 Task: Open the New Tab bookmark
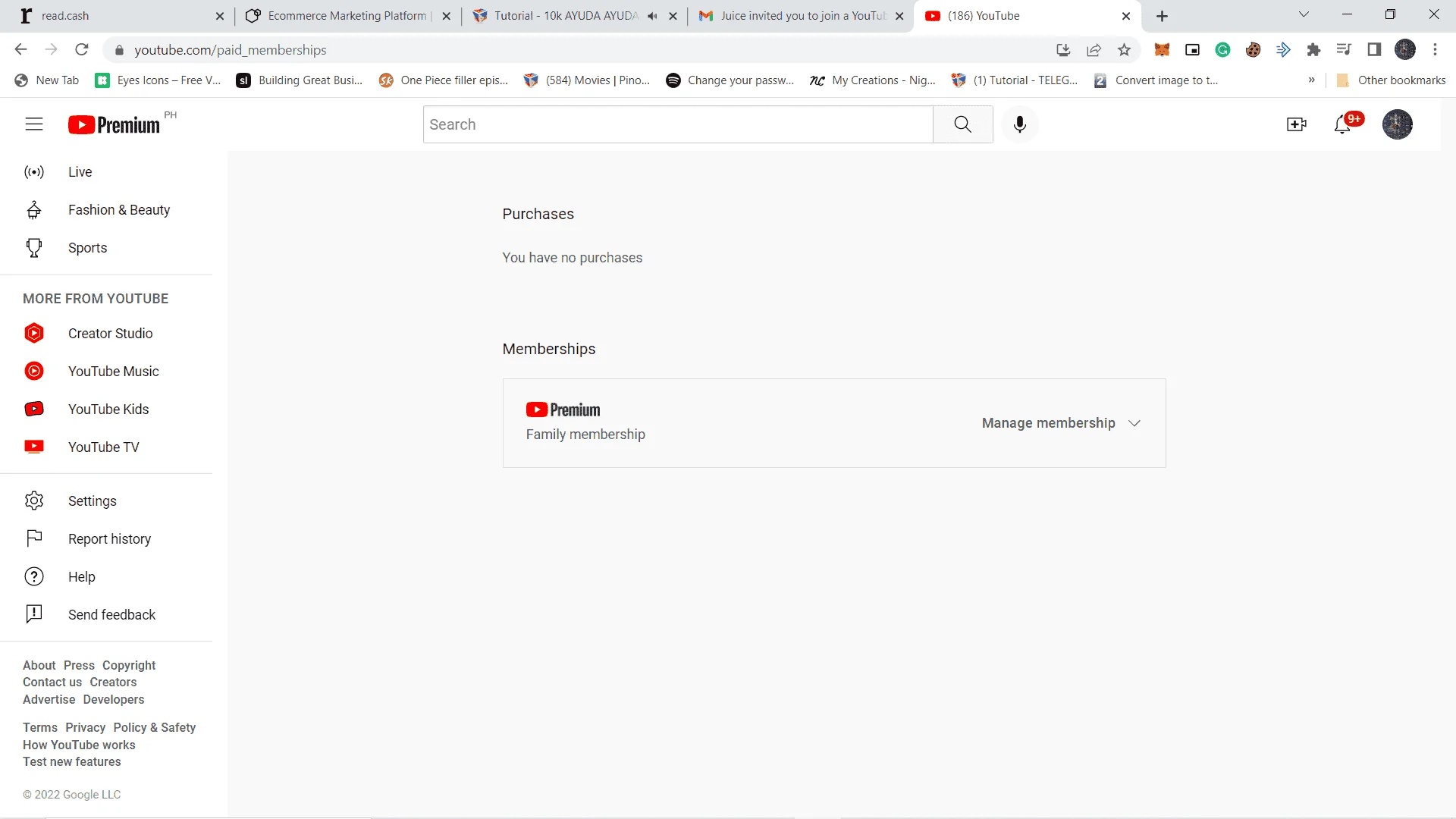click(47, 80)
